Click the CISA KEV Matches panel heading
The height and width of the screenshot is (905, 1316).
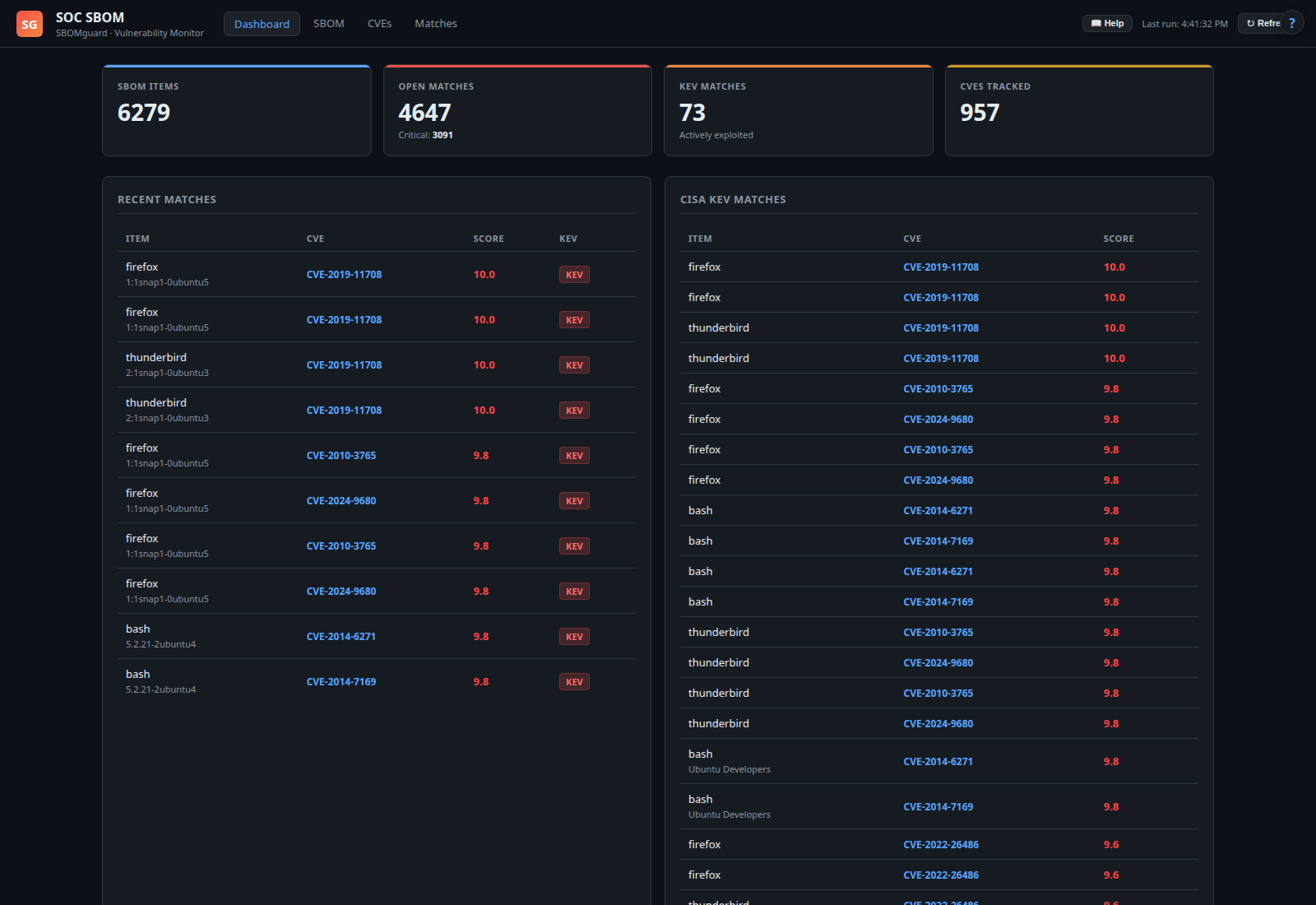733,200
